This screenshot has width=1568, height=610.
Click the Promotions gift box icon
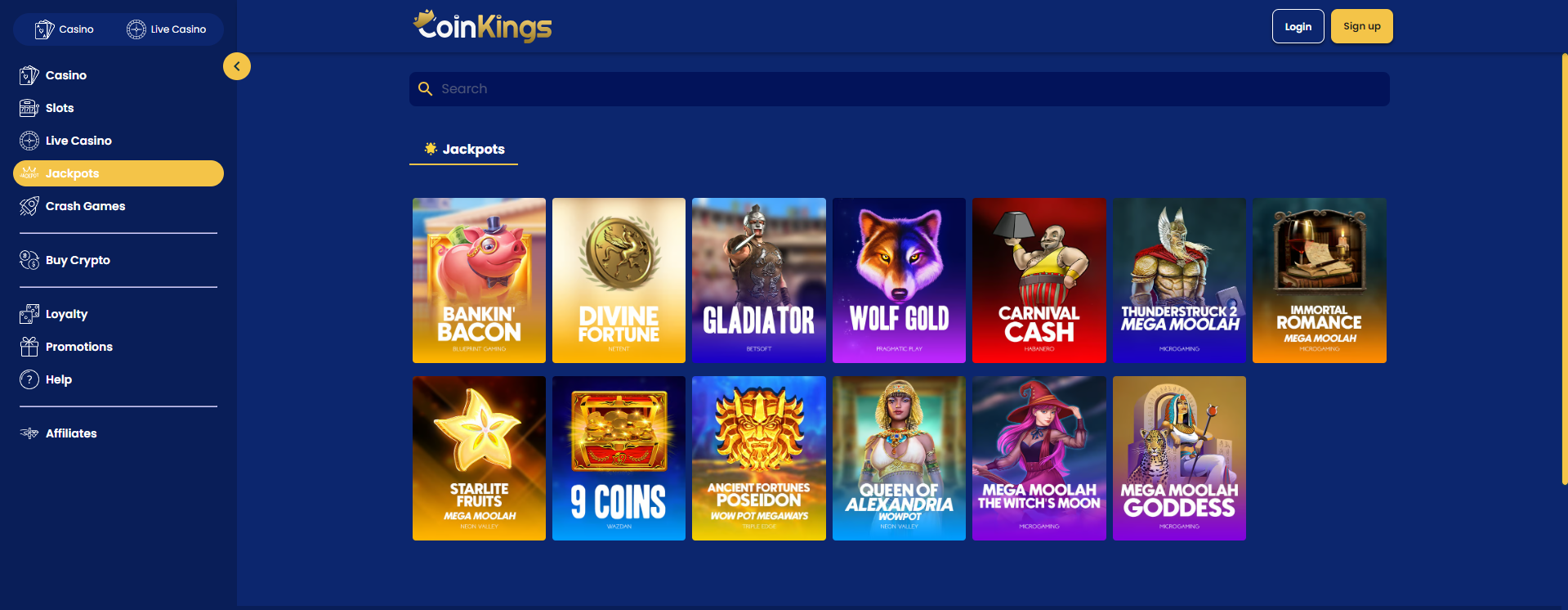pos(29,347)
